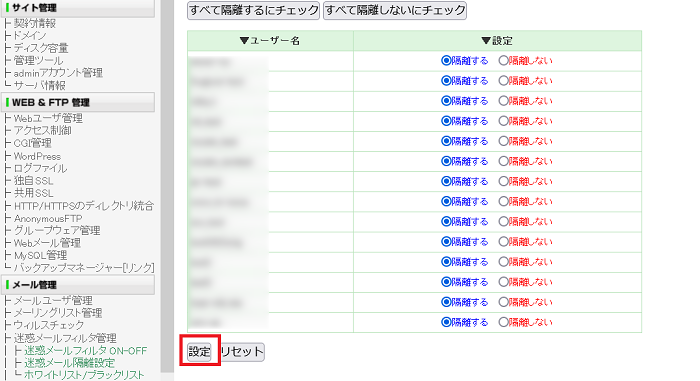Open 管理ツール link
Viewport: 700px width, 381px height.
(38, 60)
